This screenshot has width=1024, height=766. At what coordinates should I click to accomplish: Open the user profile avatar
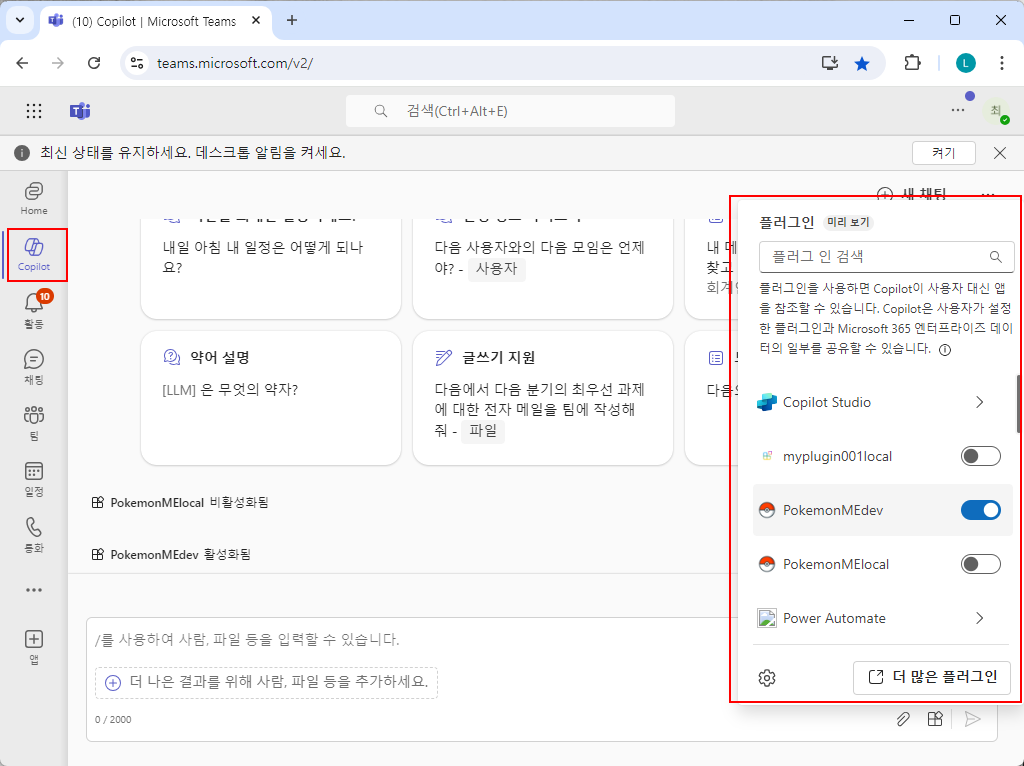click(x=996, y=111)
